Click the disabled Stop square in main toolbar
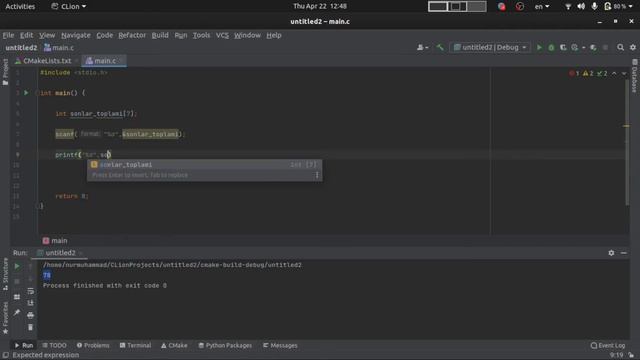This screenshot has height=360, width=640. (605, 47)
